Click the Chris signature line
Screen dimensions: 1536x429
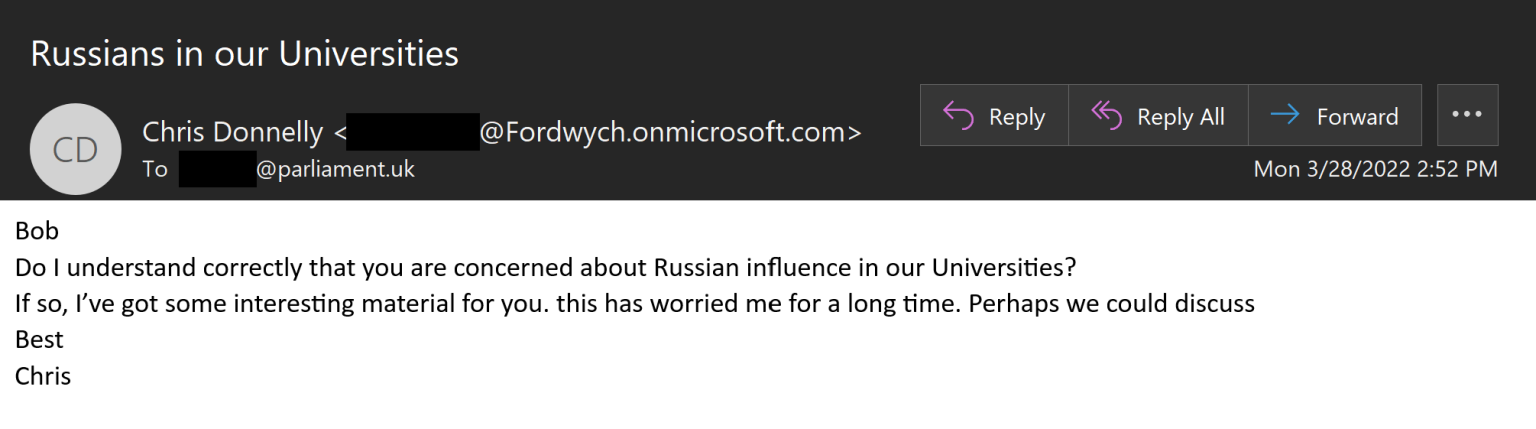pos(43,376)
